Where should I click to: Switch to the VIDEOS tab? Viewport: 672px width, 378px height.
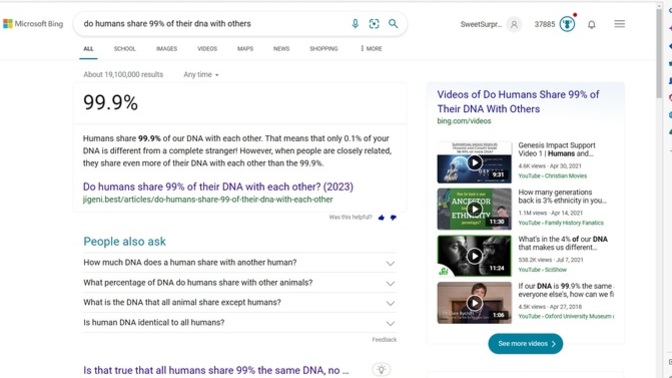coord(207,49)
